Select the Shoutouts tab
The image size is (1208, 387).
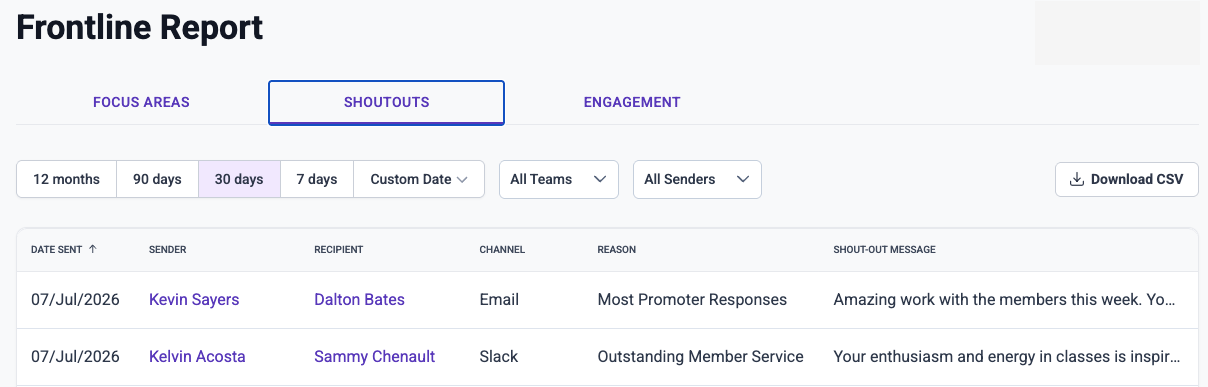tap(386, 102)
